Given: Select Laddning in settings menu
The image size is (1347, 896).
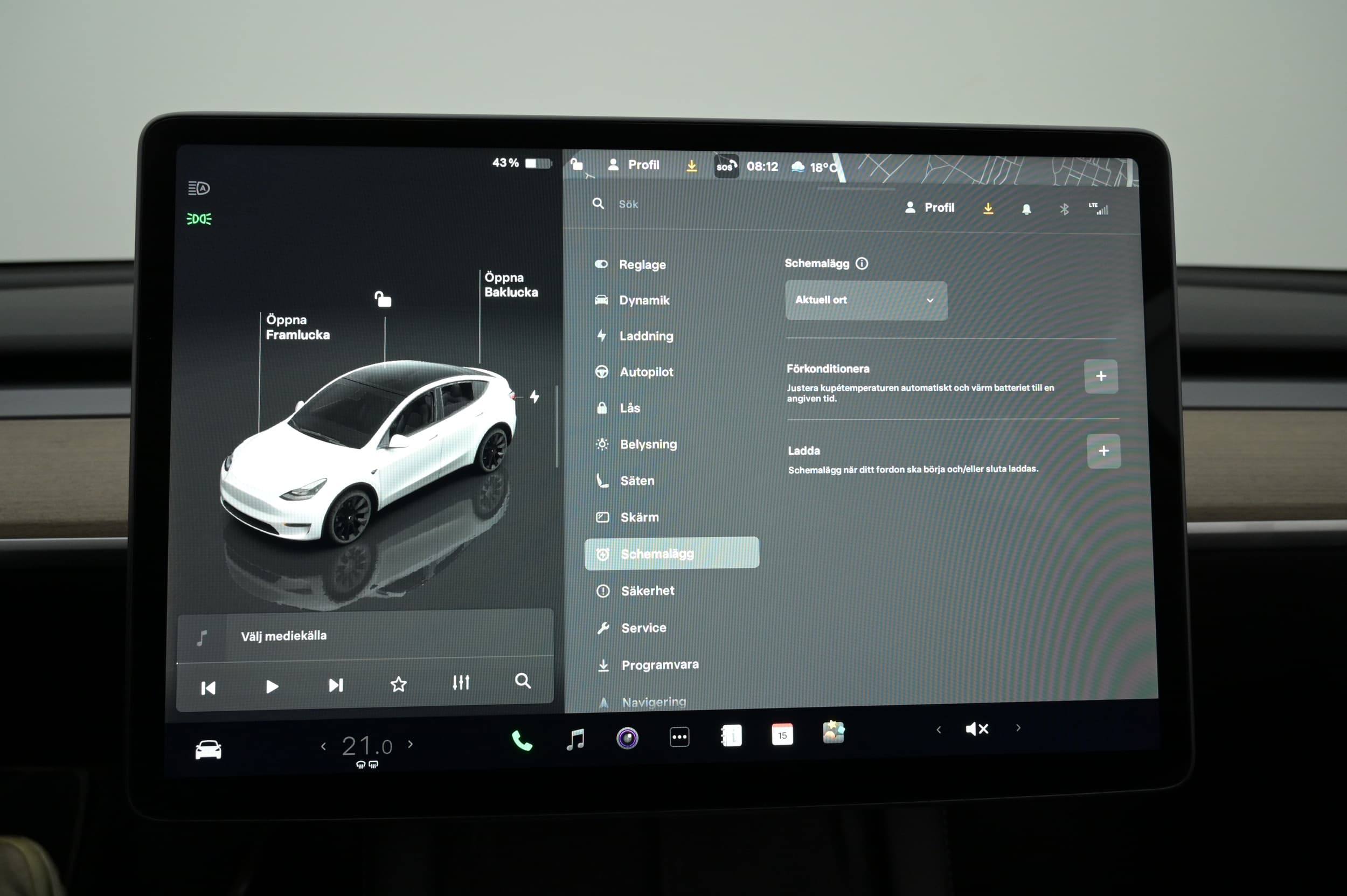Looking at the screenshot, I should pos(646,336).
